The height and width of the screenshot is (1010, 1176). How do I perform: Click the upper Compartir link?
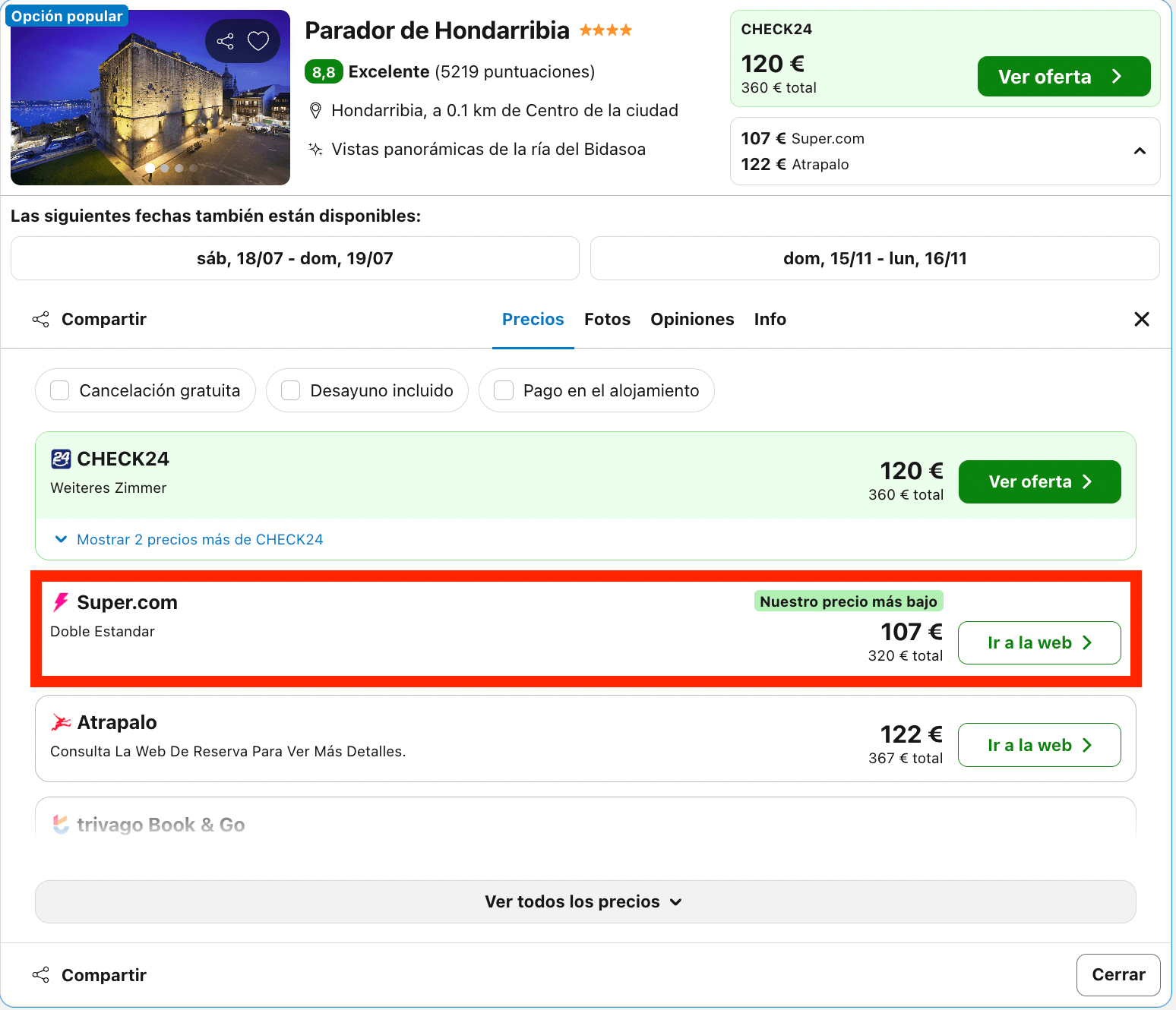[x=104, y=320]
